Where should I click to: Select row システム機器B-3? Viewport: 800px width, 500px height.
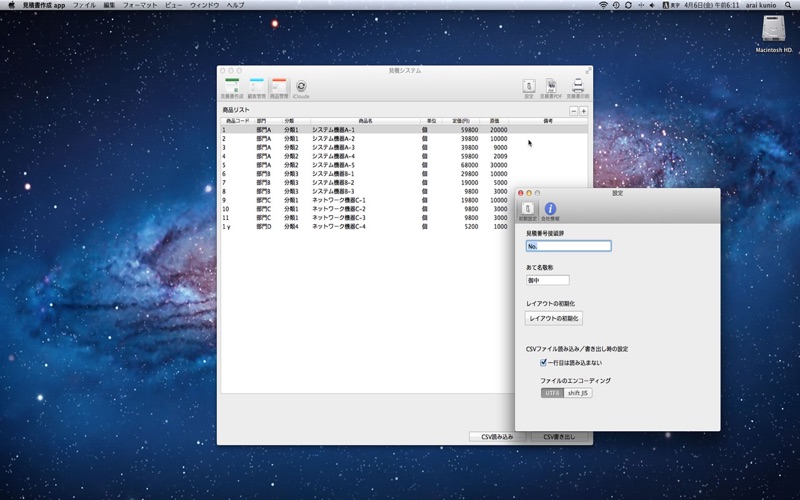point(367,191)
